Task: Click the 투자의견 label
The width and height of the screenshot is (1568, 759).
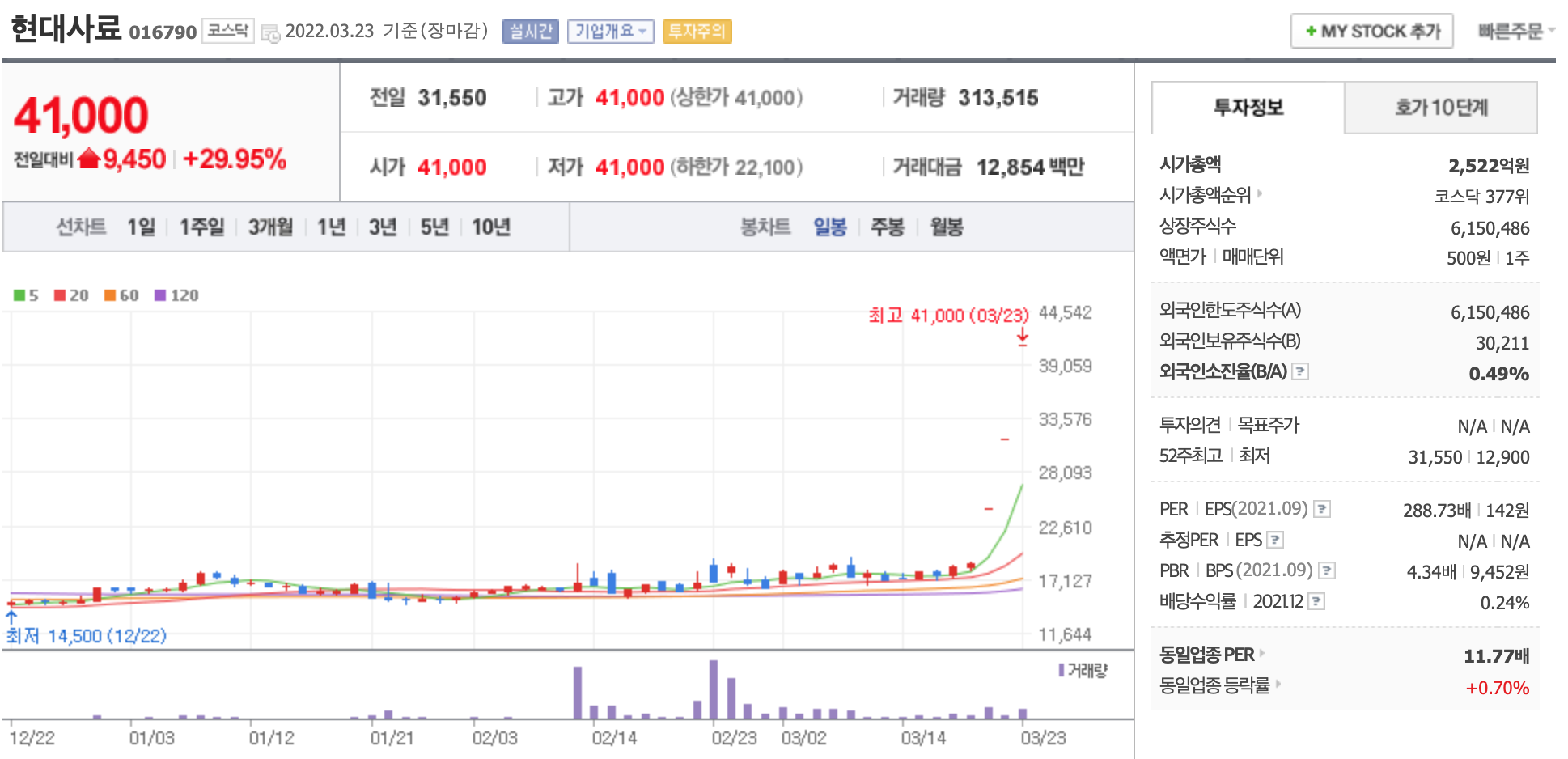Action: (x=1189, y=425)
